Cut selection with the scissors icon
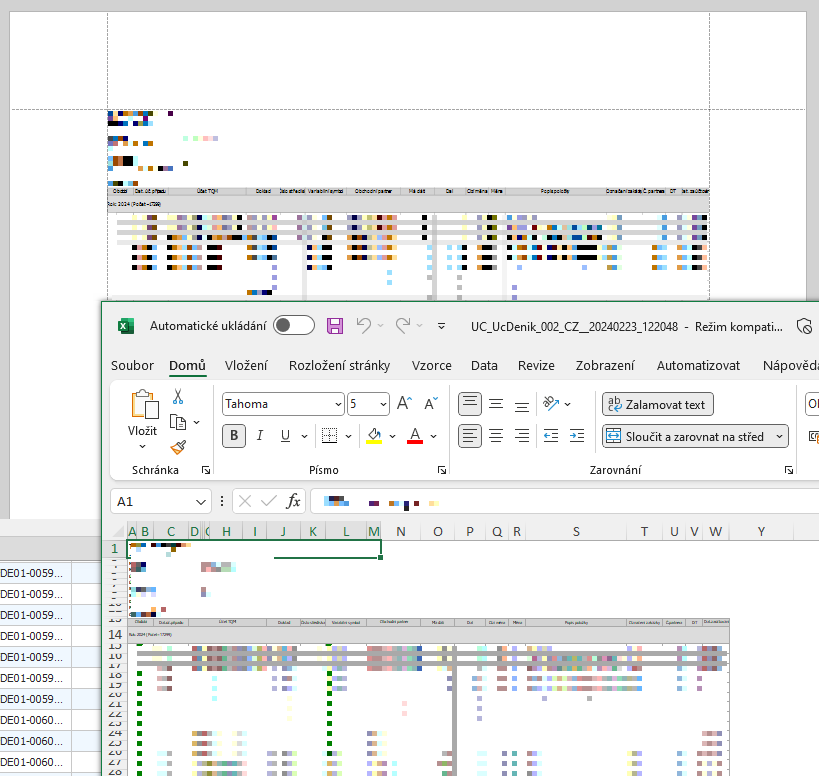The image size is (819, 776). (x=178, y=397)
